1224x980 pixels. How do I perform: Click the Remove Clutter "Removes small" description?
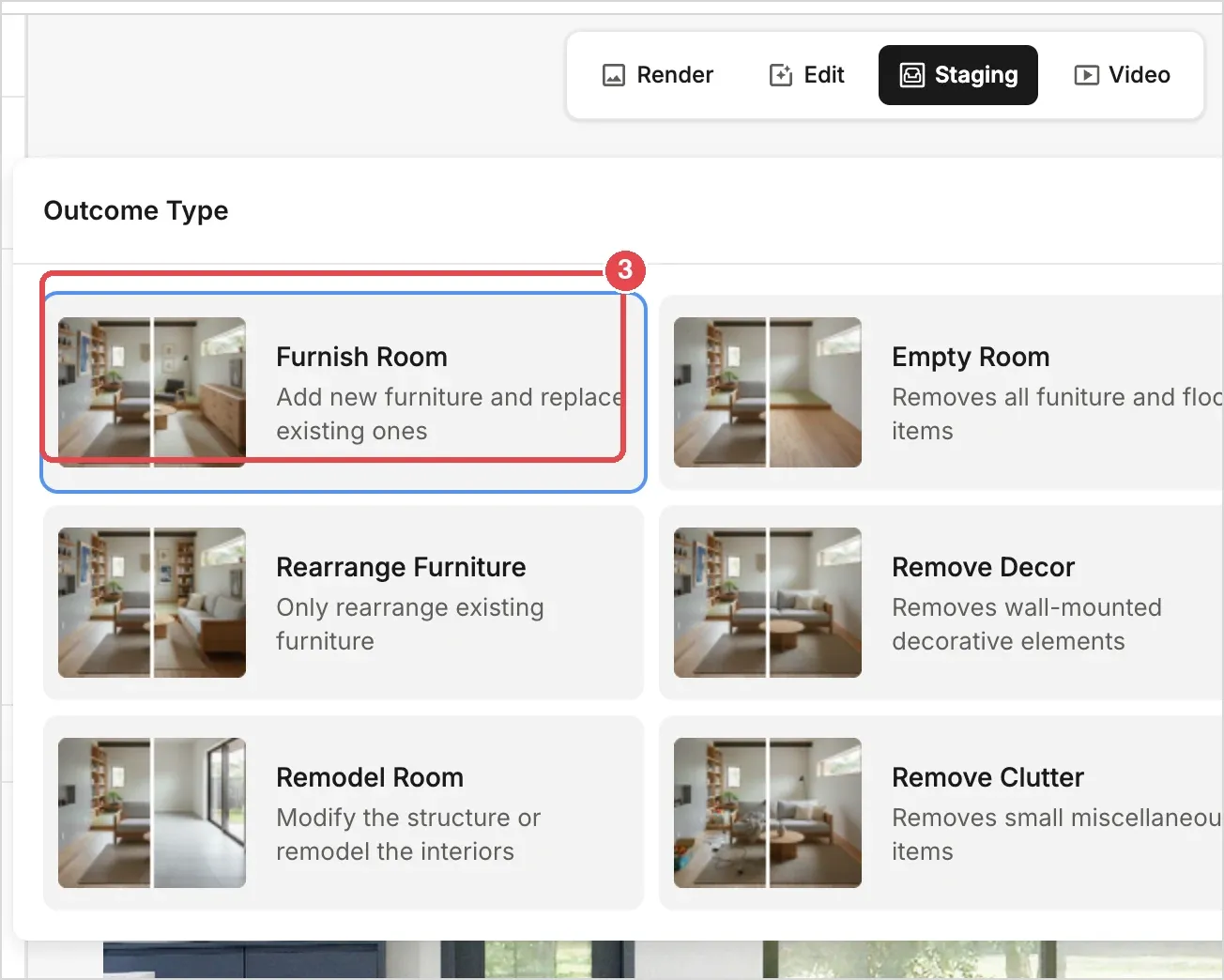click(1057, 835)
